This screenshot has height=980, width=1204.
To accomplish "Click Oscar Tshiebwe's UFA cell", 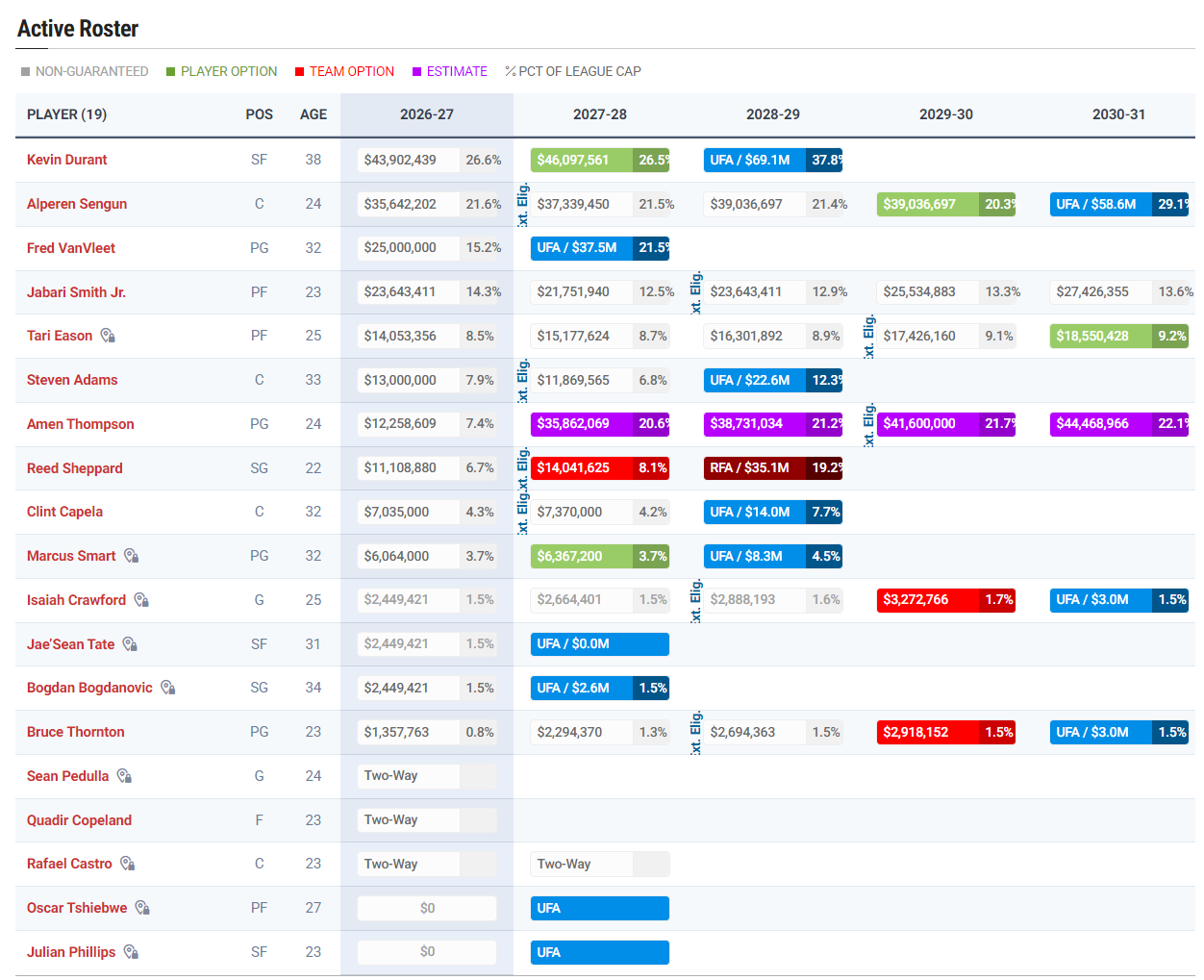I will [600, 908].
